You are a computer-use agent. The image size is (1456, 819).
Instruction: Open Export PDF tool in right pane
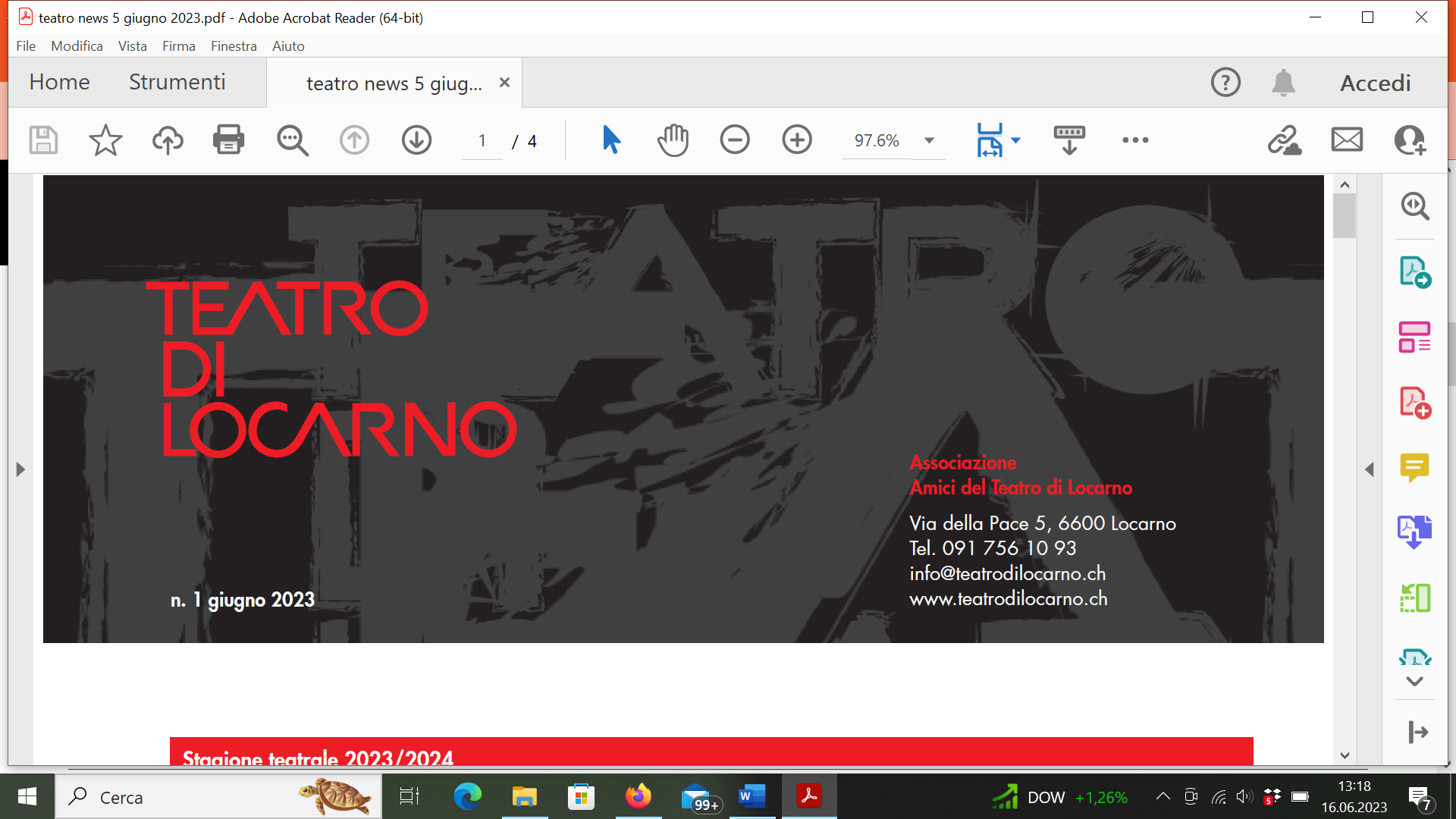pyautogui.click(x=1415, y=272)
